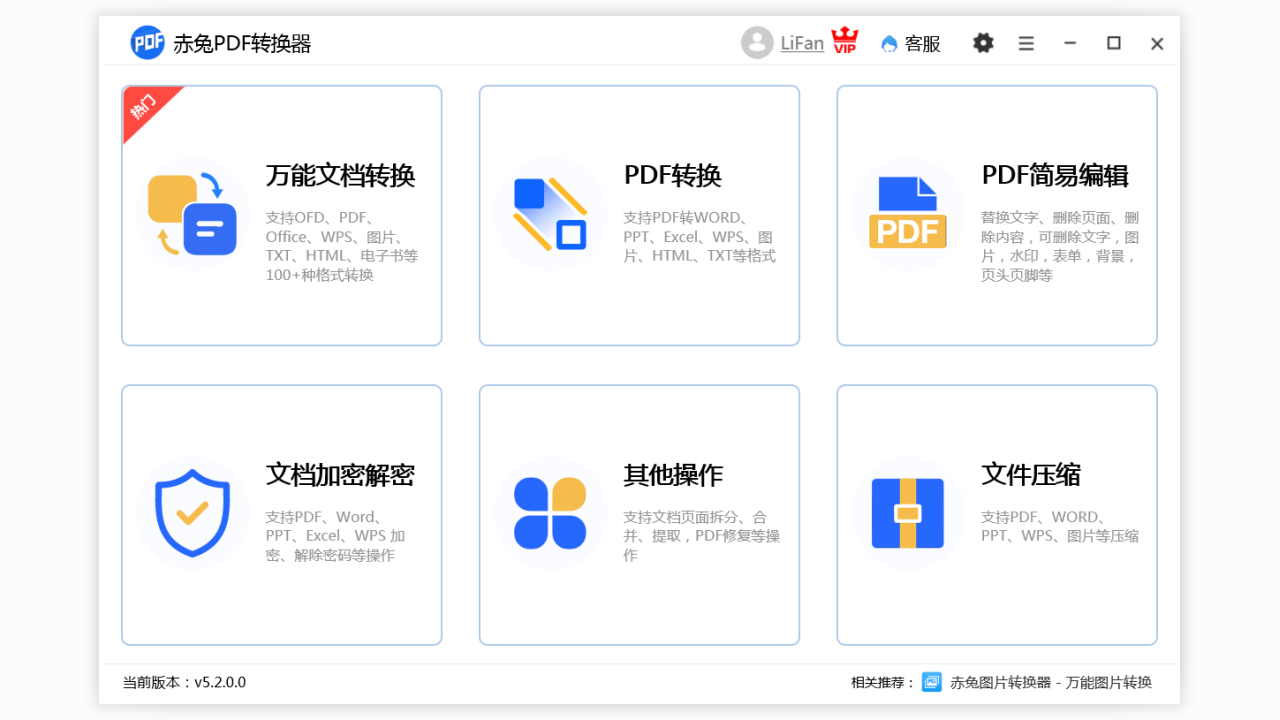Open the 万能文档转换 convert icon
Viewport: 1280px width, 720px height.
click(x=193, y=213)
